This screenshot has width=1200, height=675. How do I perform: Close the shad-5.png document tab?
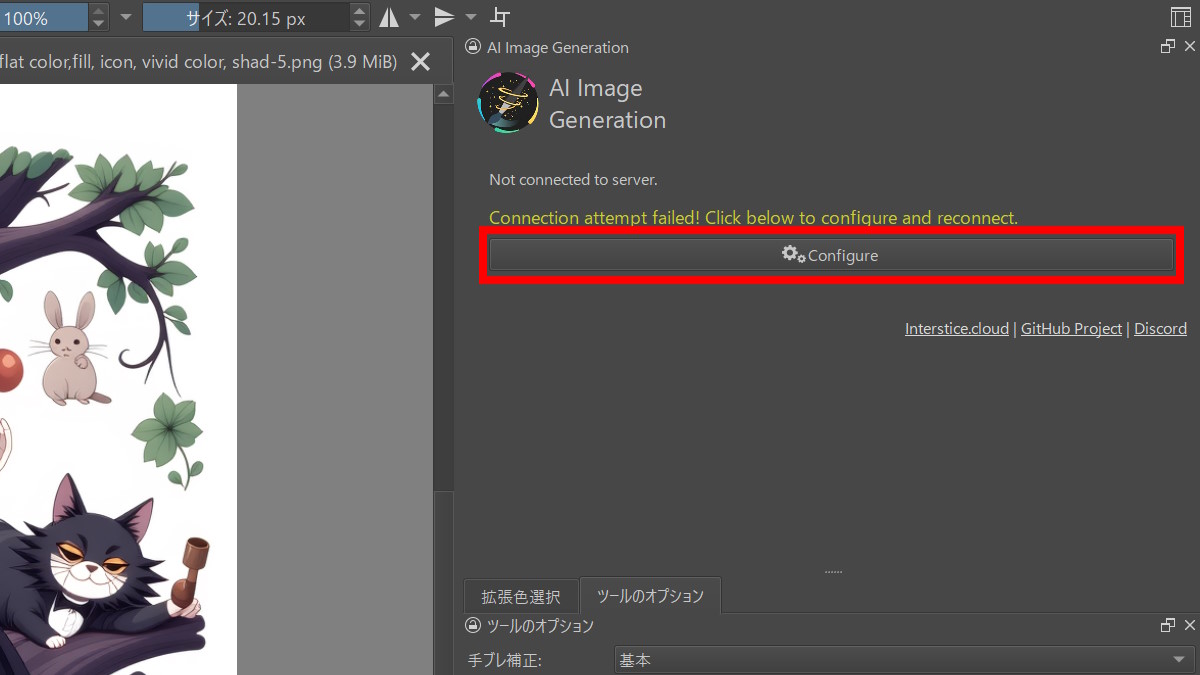coord(421,62)
